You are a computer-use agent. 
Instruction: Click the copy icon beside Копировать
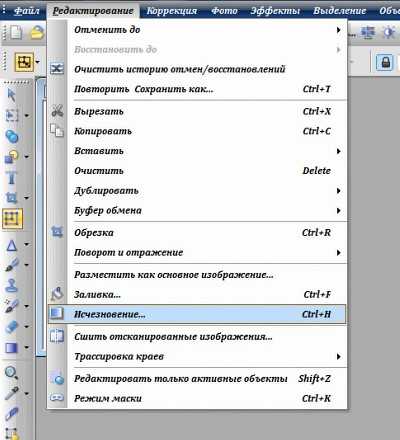pos(57,130)
